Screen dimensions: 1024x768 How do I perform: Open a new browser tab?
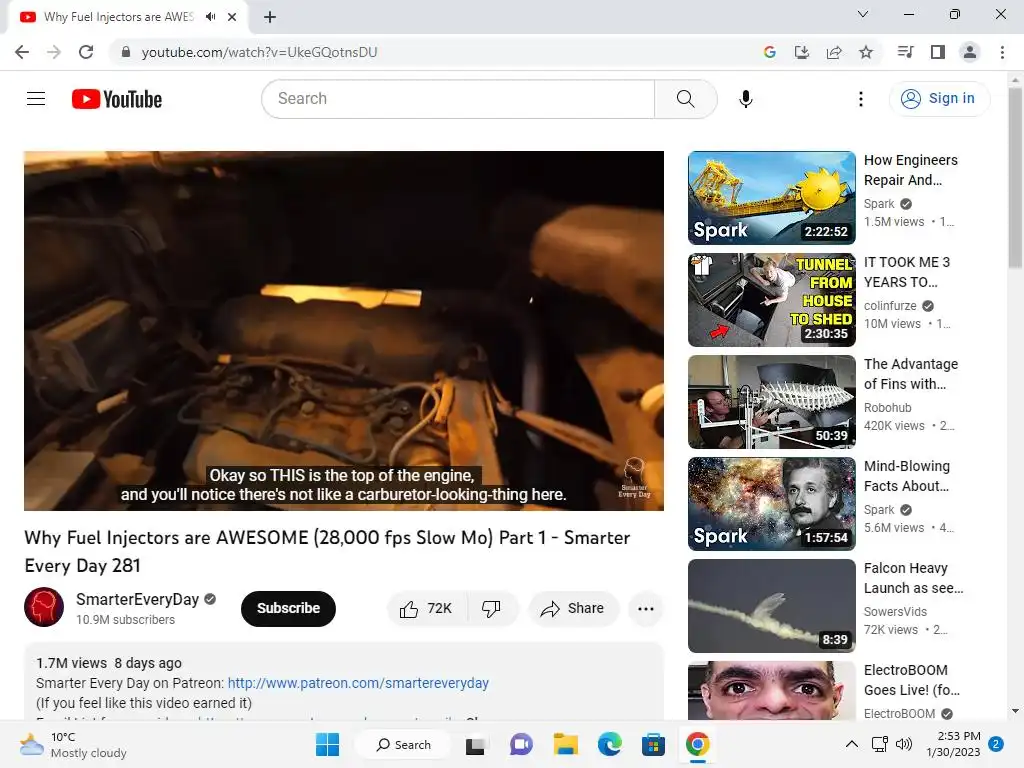click(x=270, y=17)
